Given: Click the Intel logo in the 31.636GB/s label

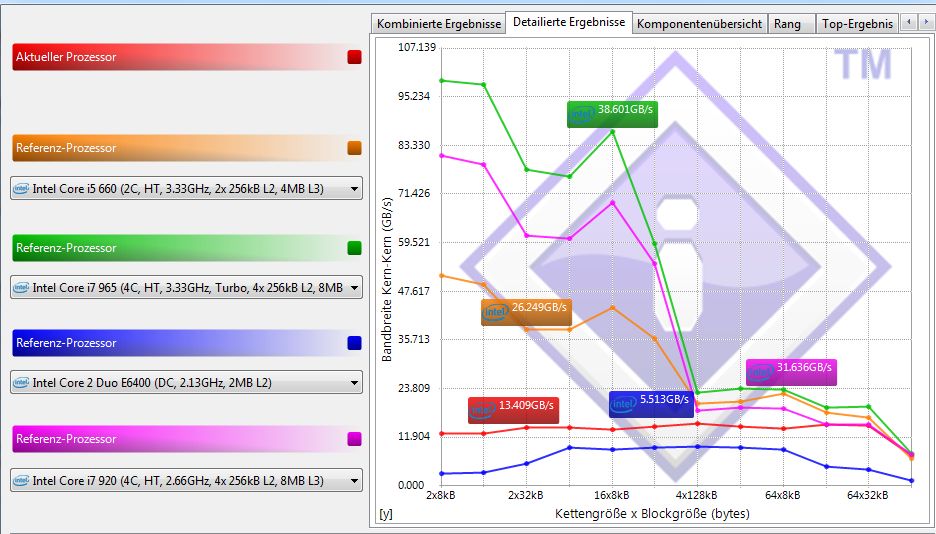Looking at the screenshot, I should point(760,373).
